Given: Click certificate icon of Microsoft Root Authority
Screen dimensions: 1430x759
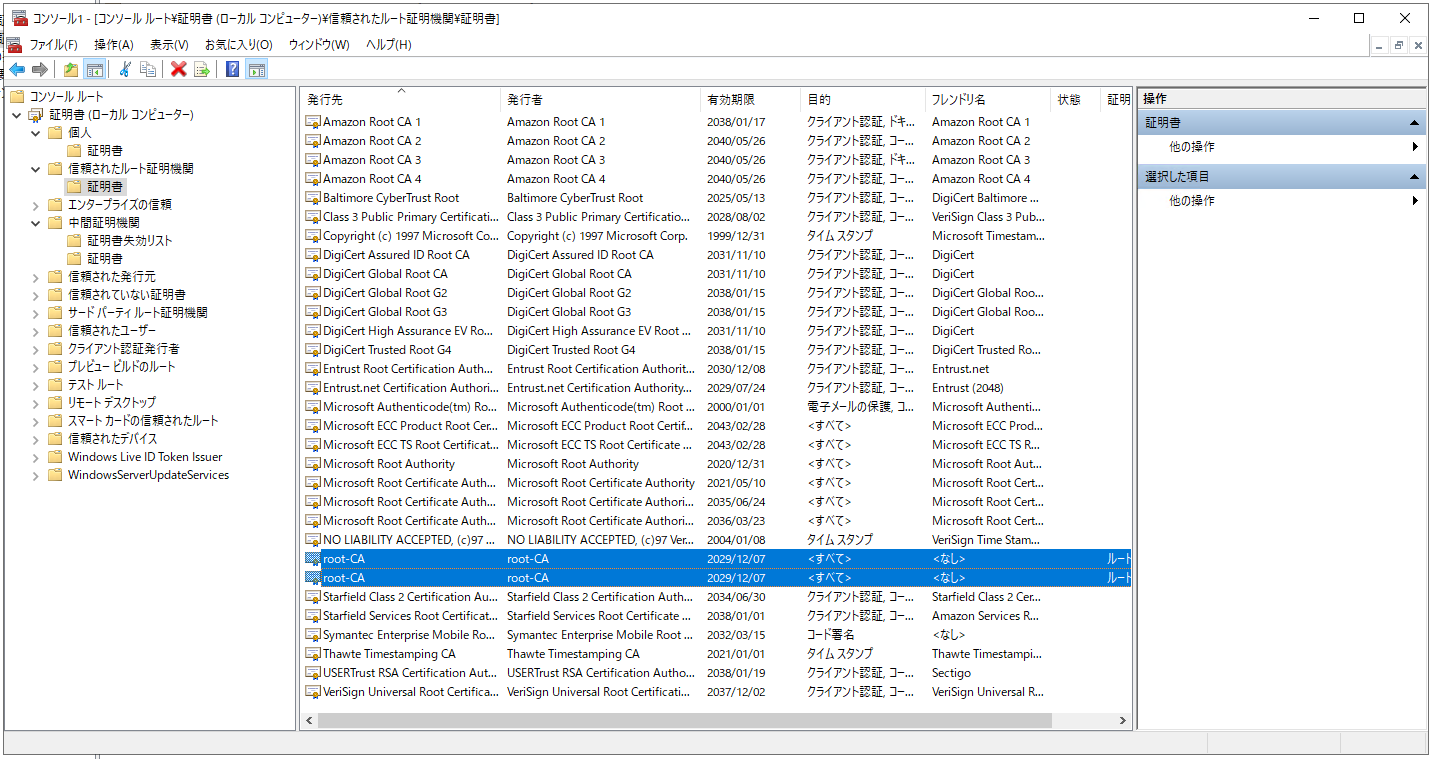Looking at the screenshot, I should point(313,464).
